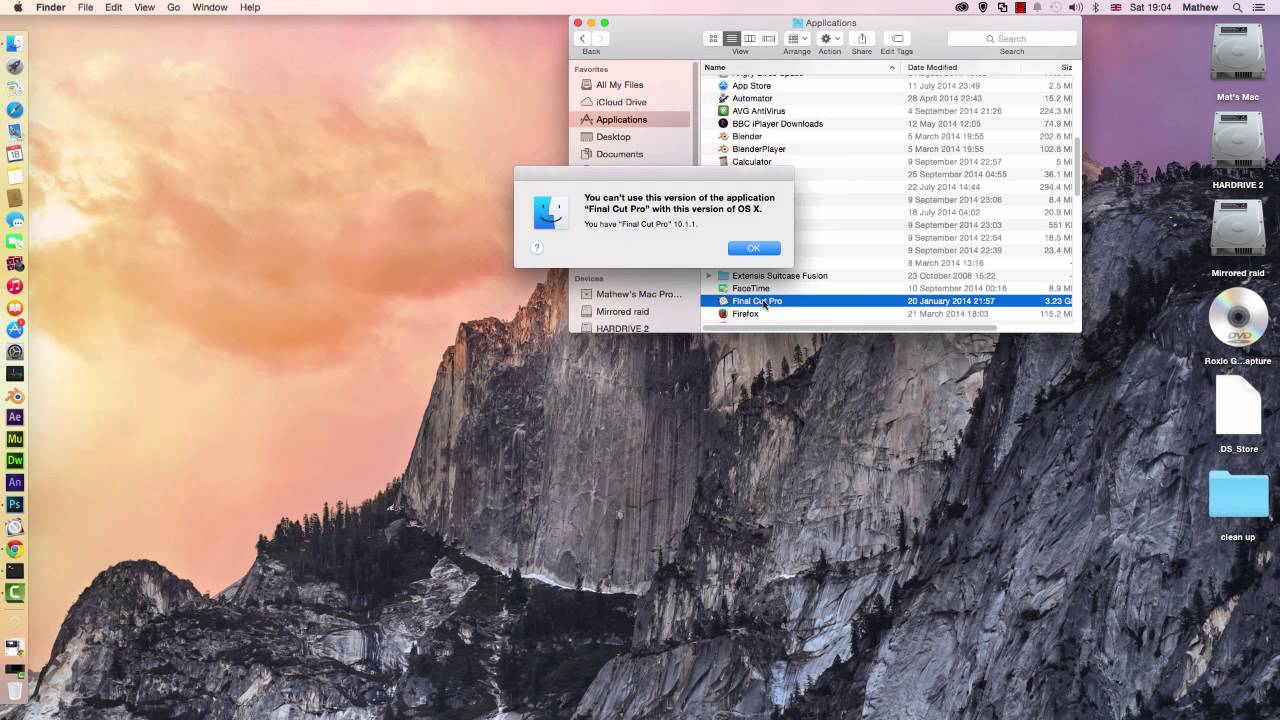
Task: Open the Arrange dropdown in Finder
Action: (x=798, y=39)
